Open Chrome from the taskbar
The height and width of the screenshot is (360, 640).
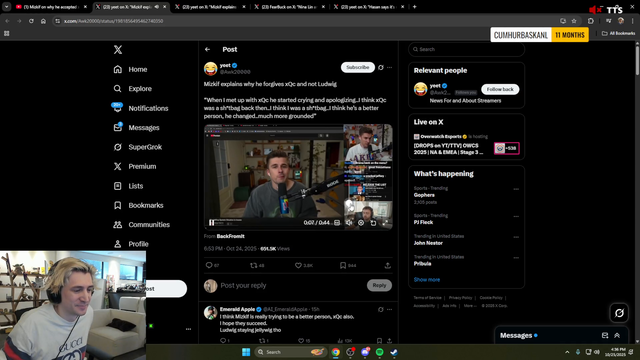[336, 352]
